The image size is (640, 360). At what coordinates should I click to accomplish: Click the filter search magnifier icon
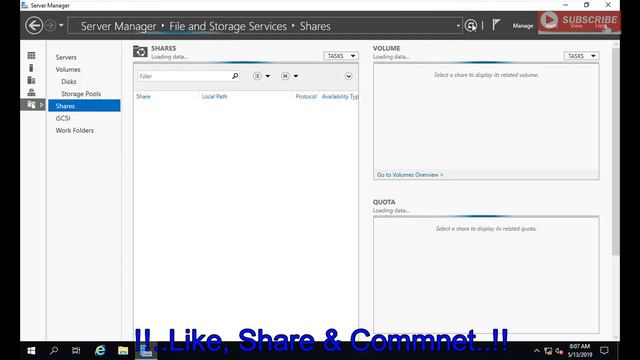(x=235, y=76)
